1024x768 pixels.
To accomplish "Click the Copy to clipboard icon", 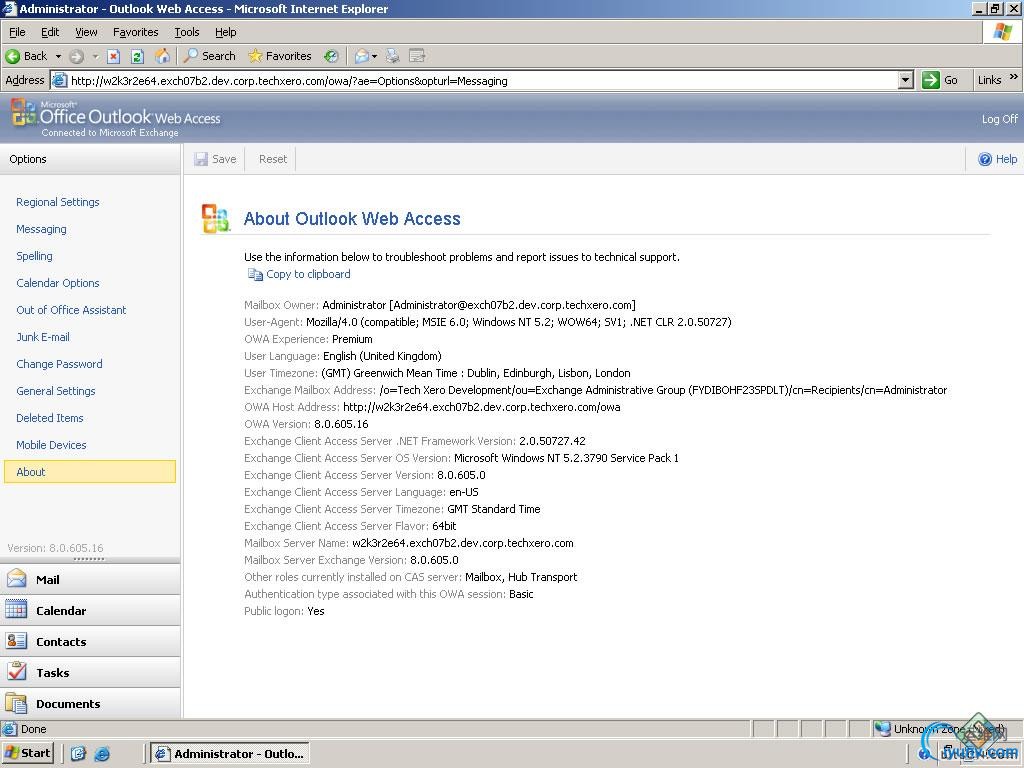I will (255, 274).
